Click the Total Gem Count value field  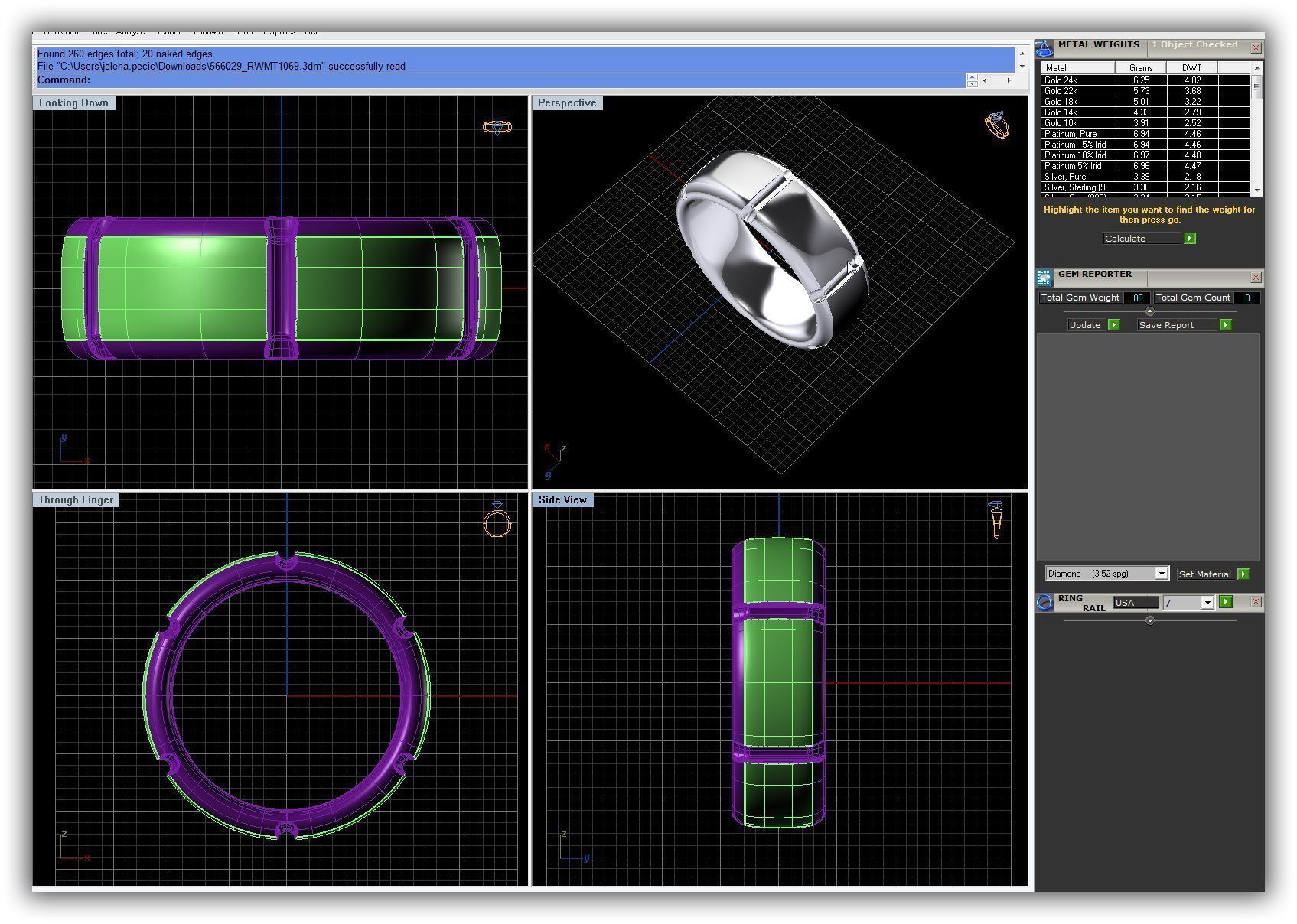coord(1247,298)
